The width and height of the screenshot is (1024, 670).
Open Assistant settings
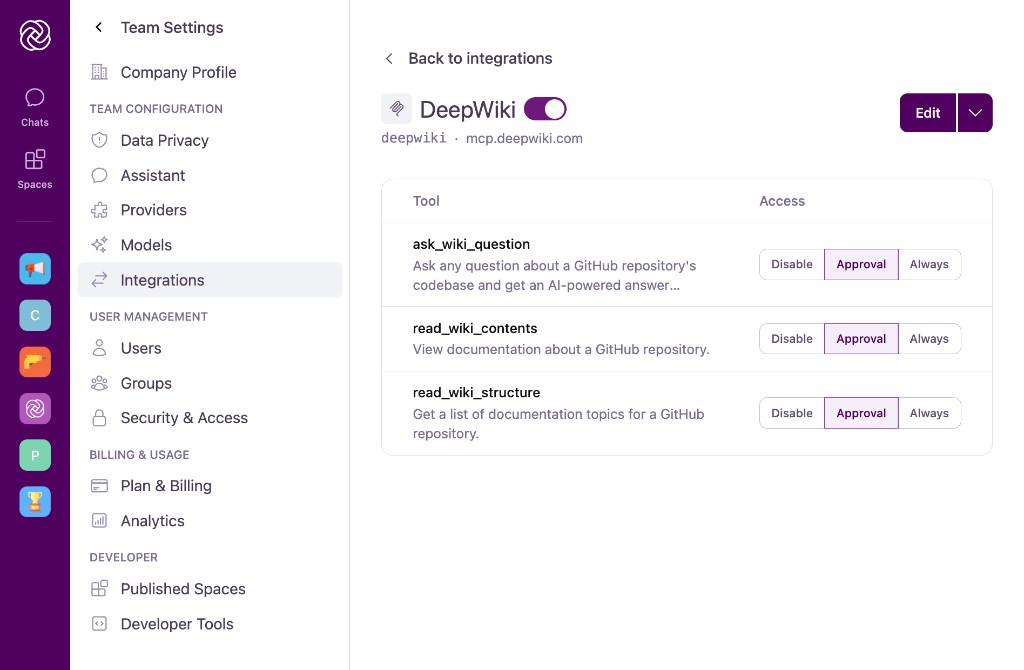210,175
